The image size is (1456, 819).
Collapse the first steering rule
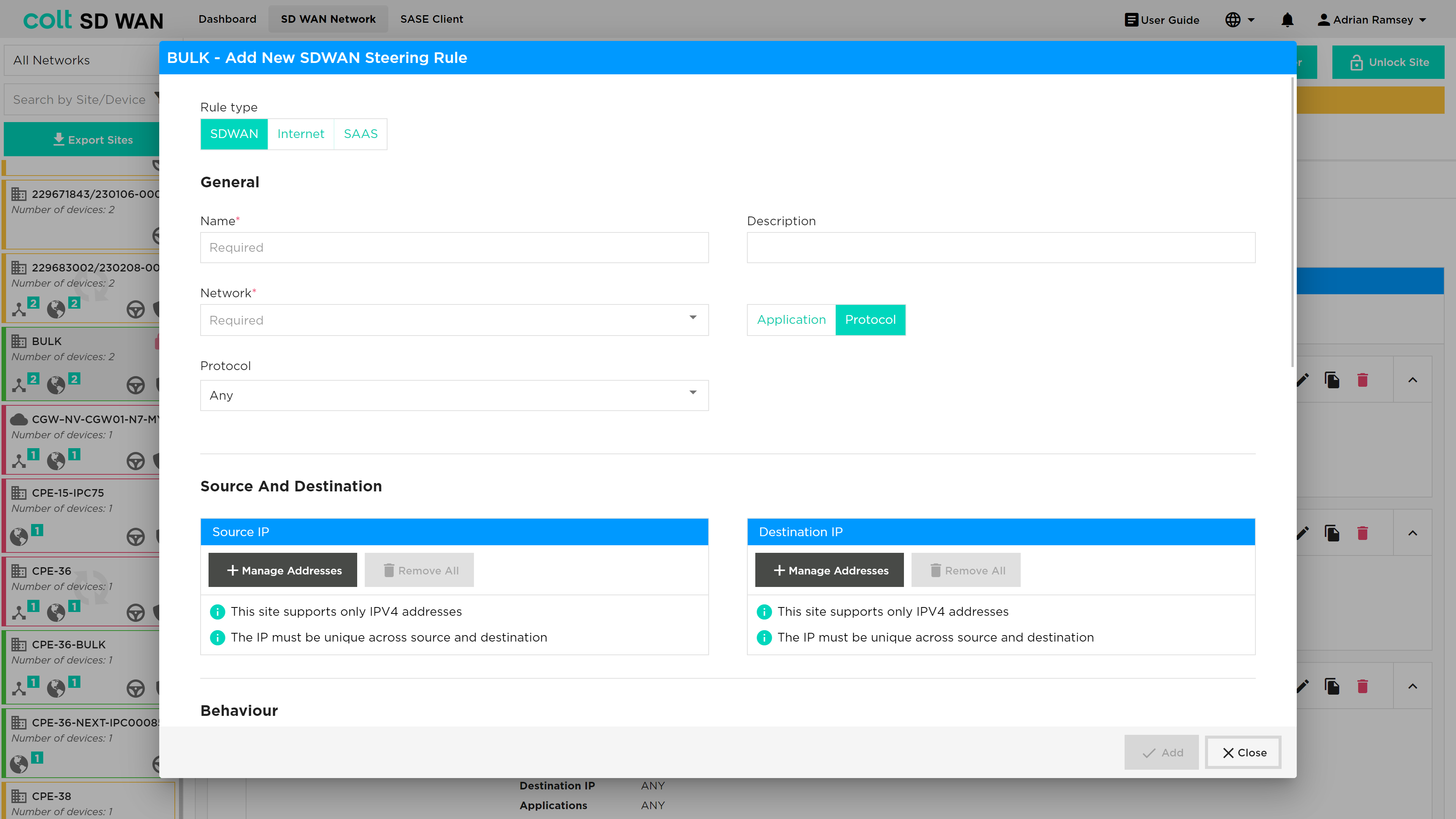coord(1412,380)
